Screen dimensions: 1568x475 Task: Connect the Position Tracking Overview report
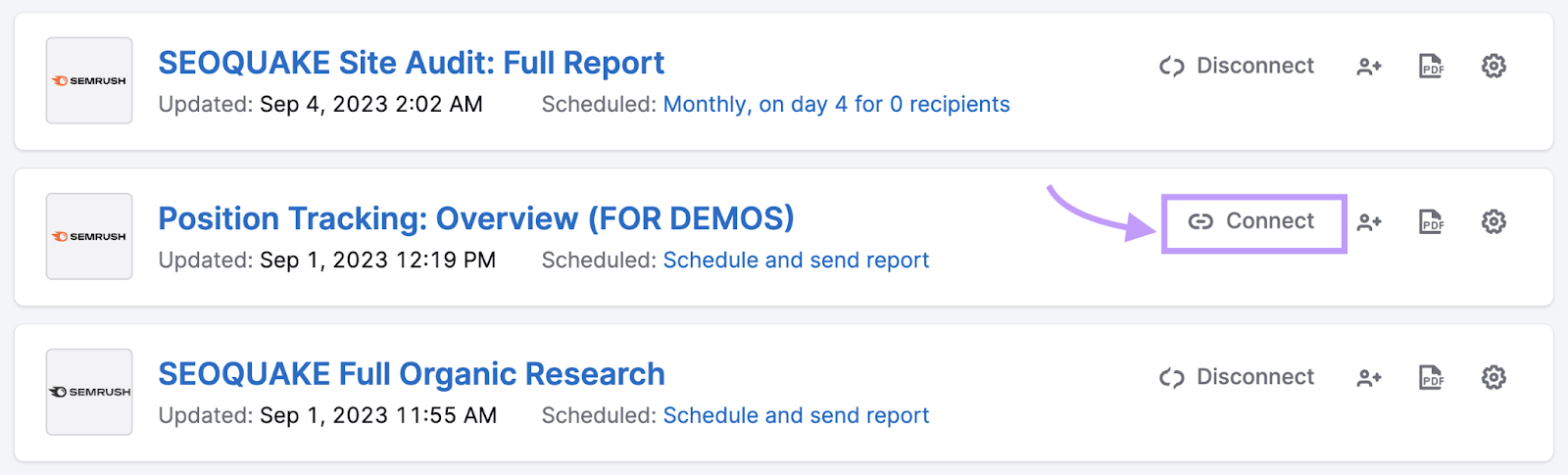click(x=1251, y=221)
